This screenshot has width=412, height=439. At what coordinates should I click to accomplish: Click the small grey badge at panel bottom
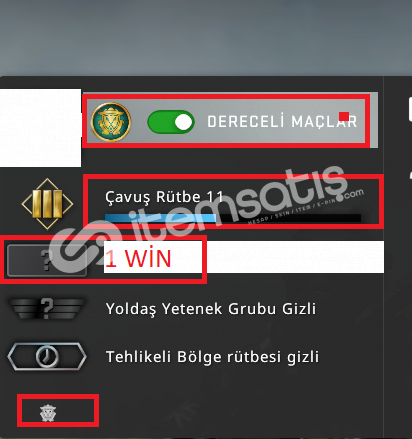(48, 413)
